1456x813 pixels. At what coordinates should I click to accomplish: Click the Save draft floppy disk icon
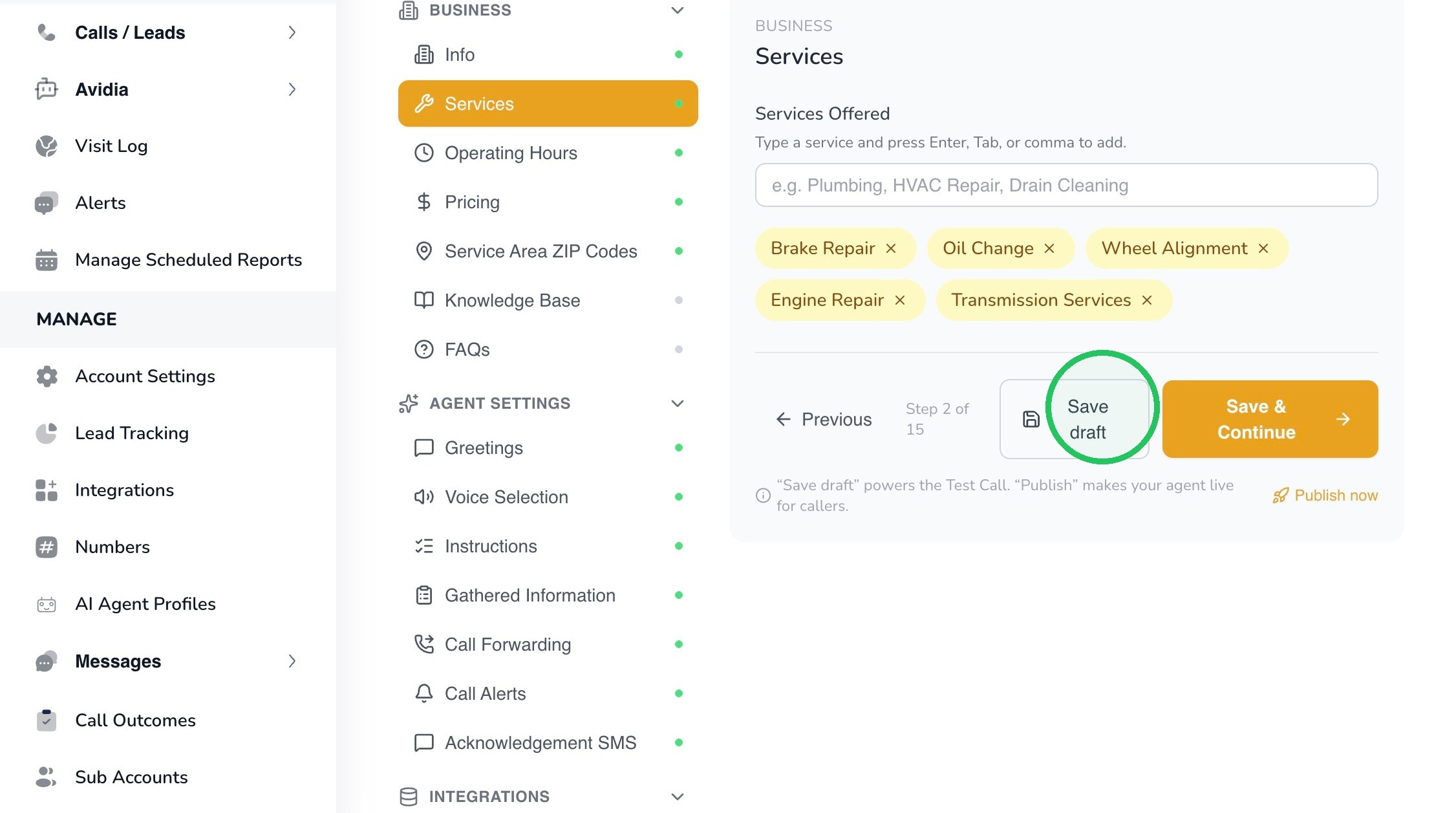pos(1031,419)
